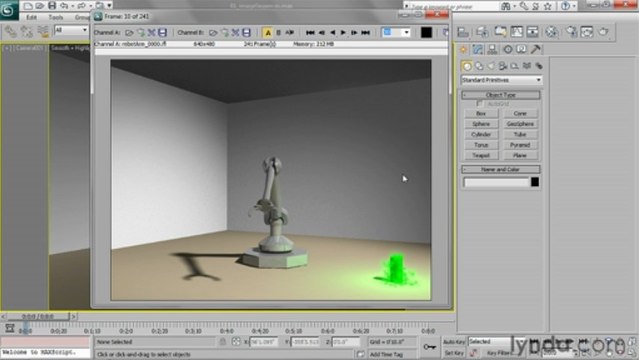
Task: Click the Undo icon in quick access bar
Action: coord(64,5)
